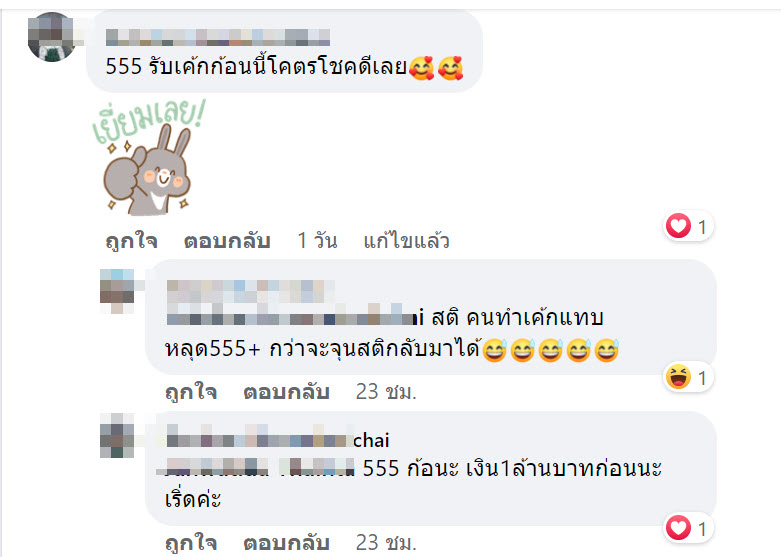Open the author name ending in 'chai'
781x557 pixels.
click(x=278, y=439)
